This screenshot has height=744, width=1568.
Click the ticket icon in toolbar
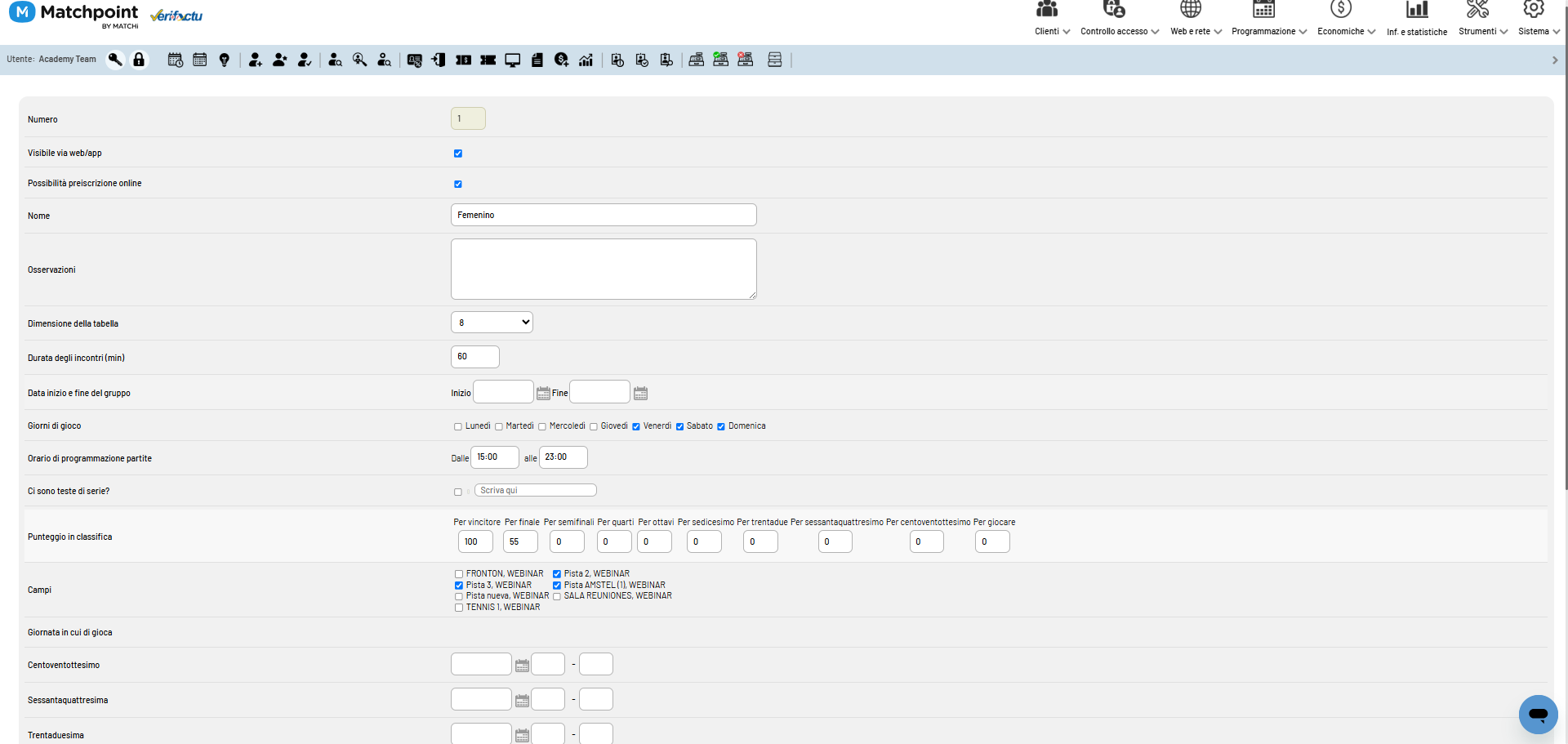click(x=488, y=60)
